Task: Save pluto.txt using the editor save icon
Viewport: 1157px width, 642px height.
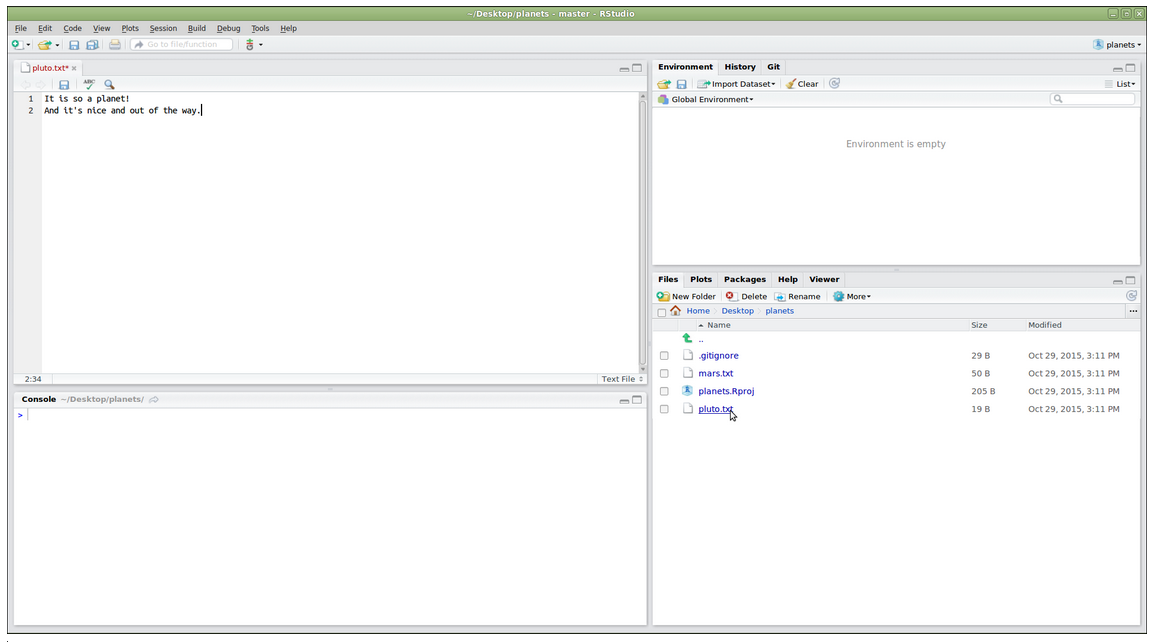Action: pyautogui.click(x=64, y=85)
